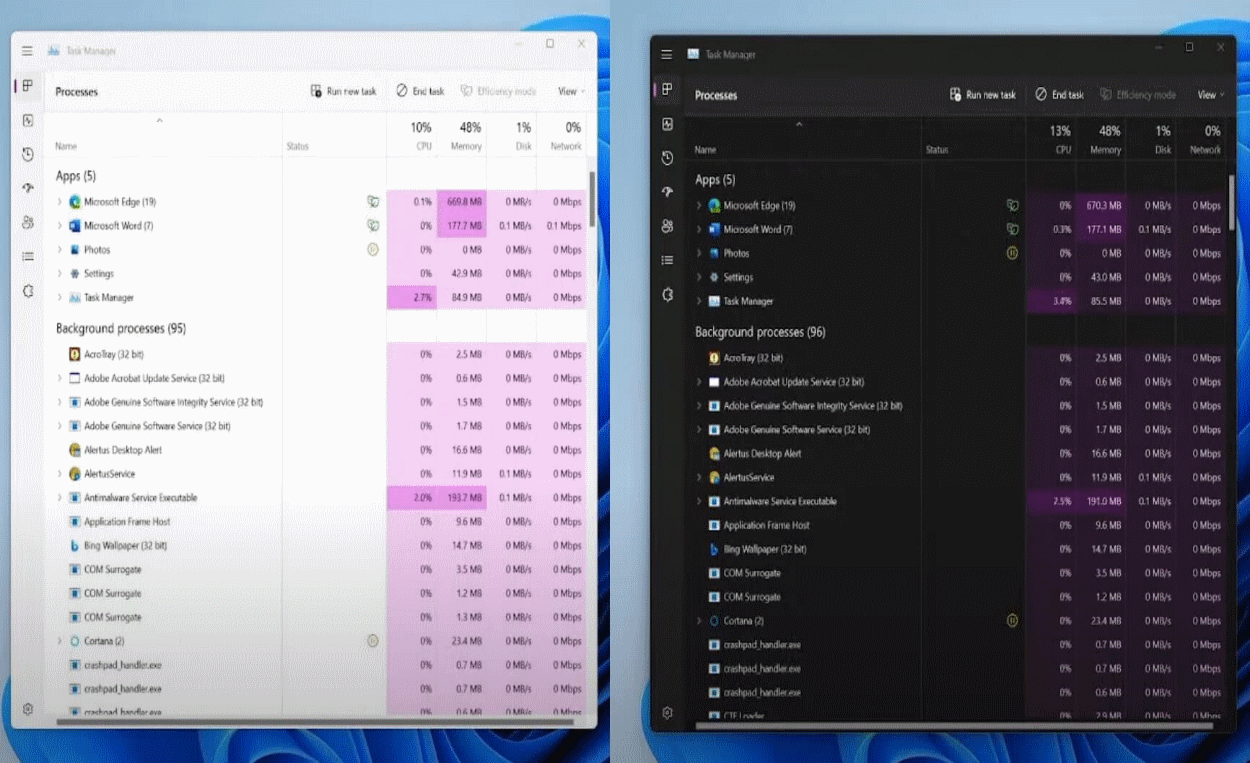Screen dimensions: 1250x763
Task: Click the Microsoft Edge efficiency leaf icon, light window
Action: [373, 201]
